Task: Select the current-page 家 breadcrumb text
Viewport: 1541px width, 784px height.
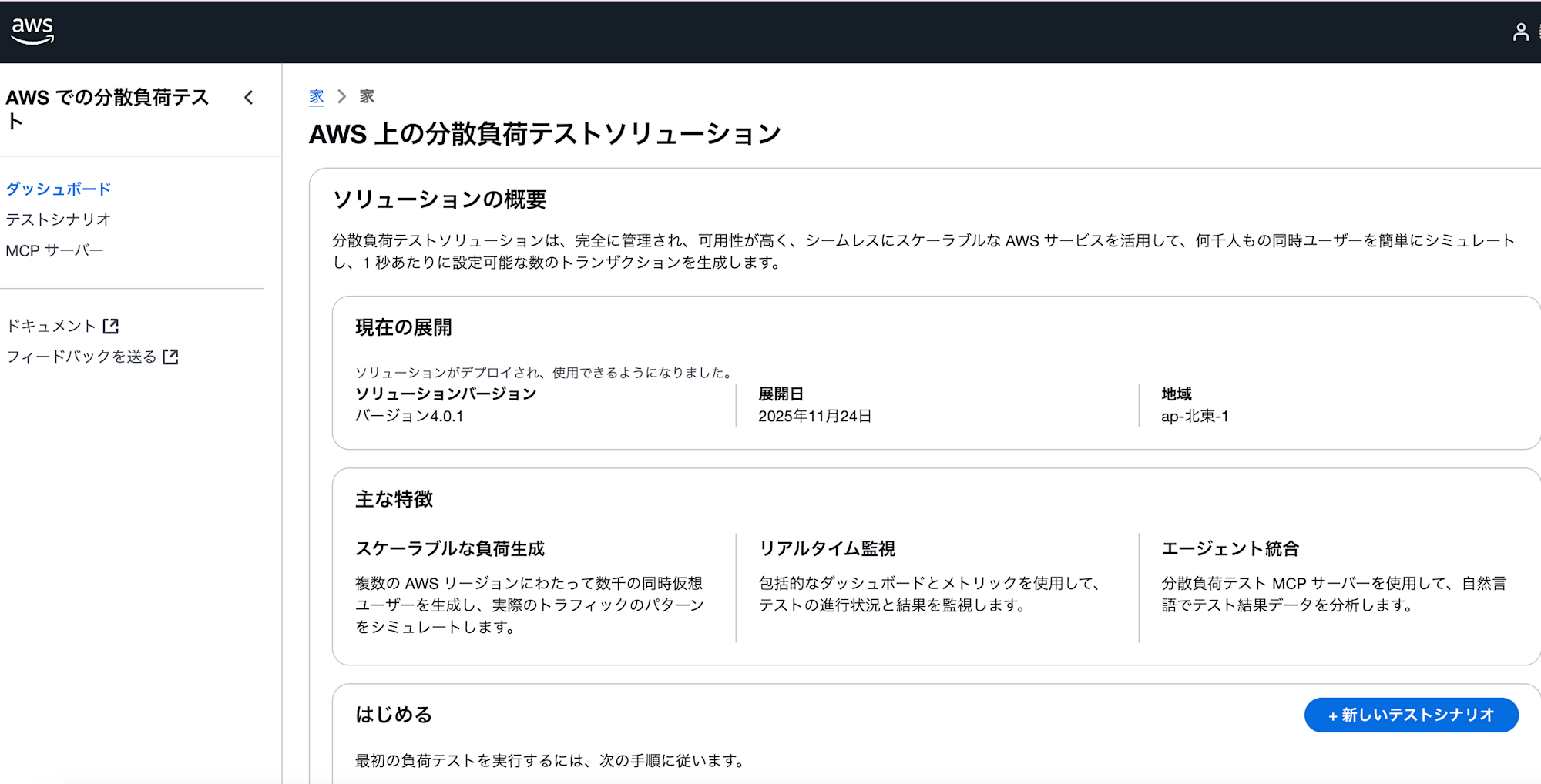Action: [x=367, y=96]
